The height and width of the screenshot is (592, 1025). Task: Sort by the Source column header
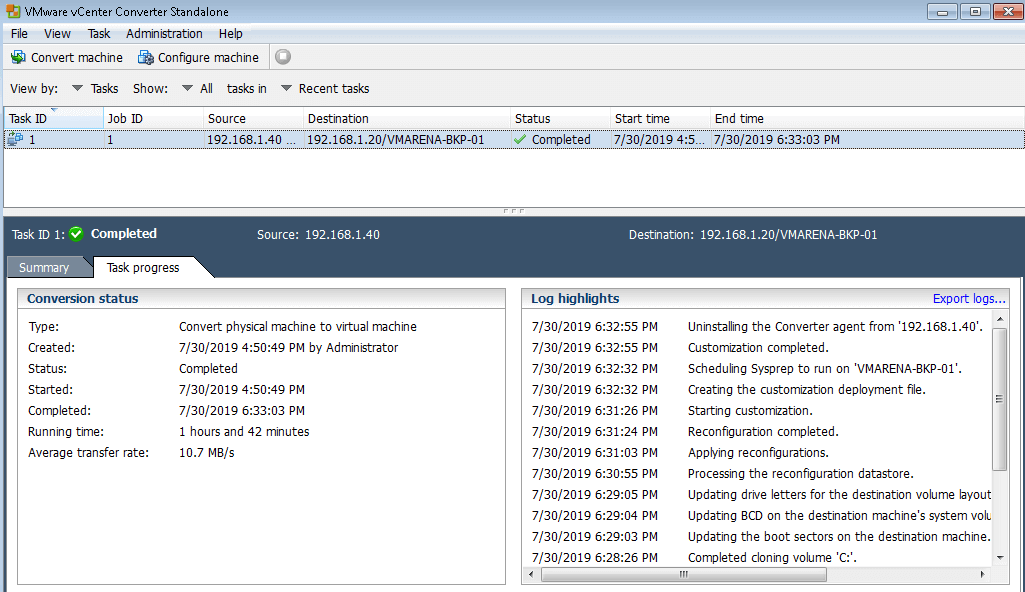254,118
